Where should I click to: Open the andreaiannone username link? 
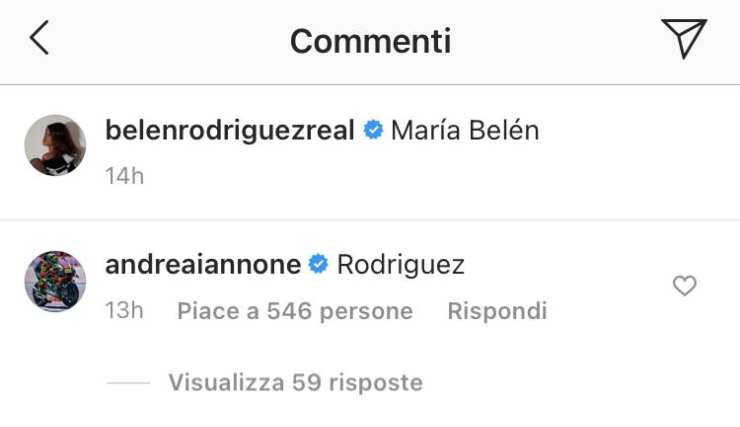point(203,265)
